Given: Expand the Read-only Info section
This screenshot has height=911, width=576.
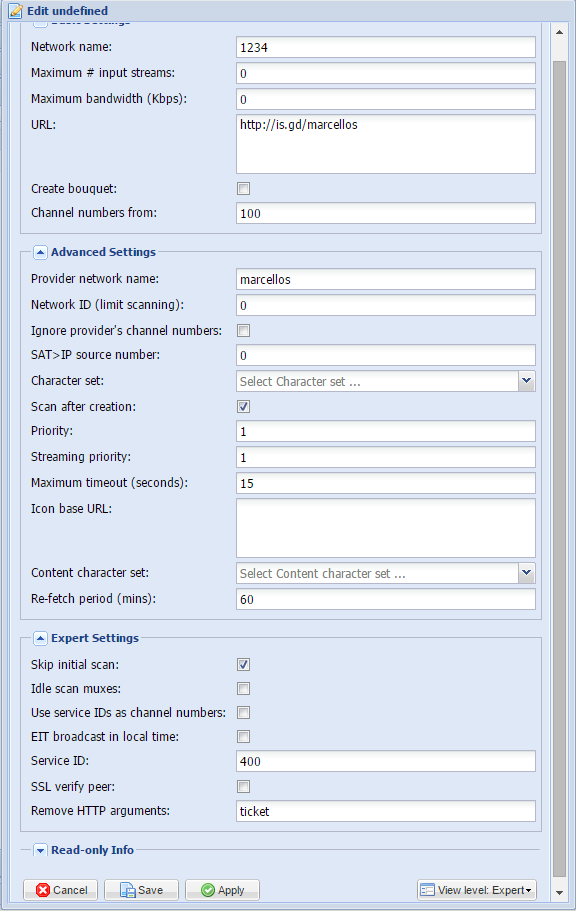Looking at the screenshot, I should coord(40,850).
